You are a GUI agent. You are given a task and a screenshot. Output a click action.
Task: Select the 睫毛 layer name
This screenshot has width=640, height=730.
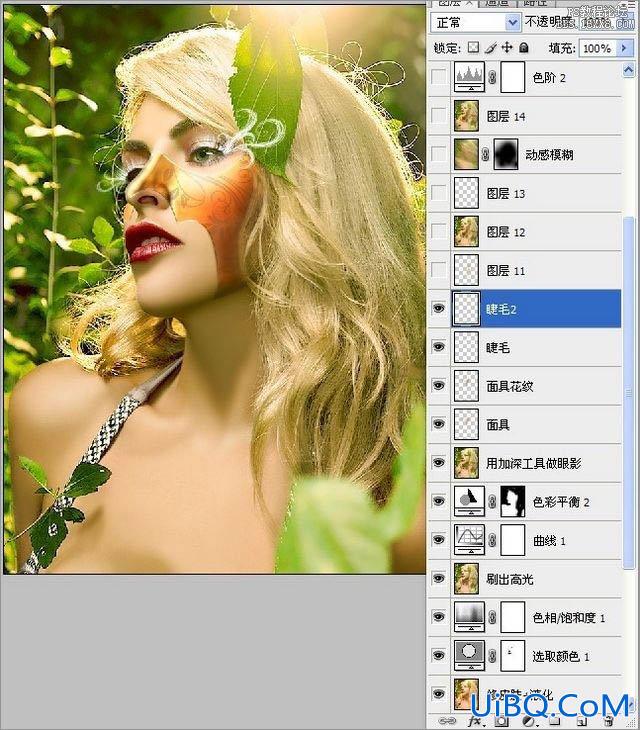498,347
